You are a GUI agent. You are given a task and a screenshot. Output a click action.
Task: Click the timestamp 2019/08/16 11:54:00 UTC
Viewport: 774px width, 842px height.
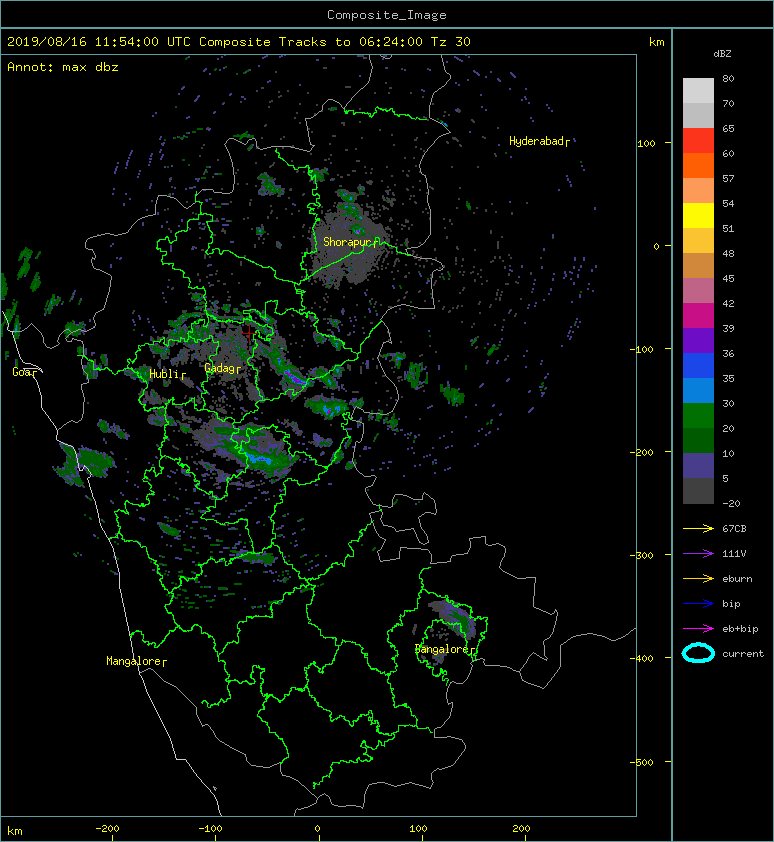pyautogui.click(x=99, y=42)
